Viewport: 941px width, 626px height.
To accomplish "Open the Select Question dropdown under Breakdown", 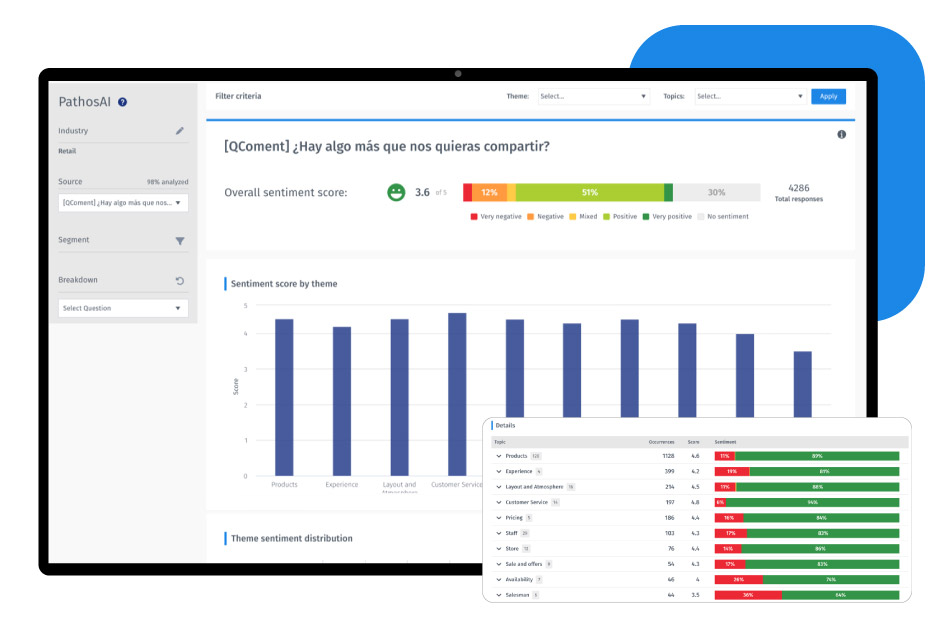I will 122,308.
